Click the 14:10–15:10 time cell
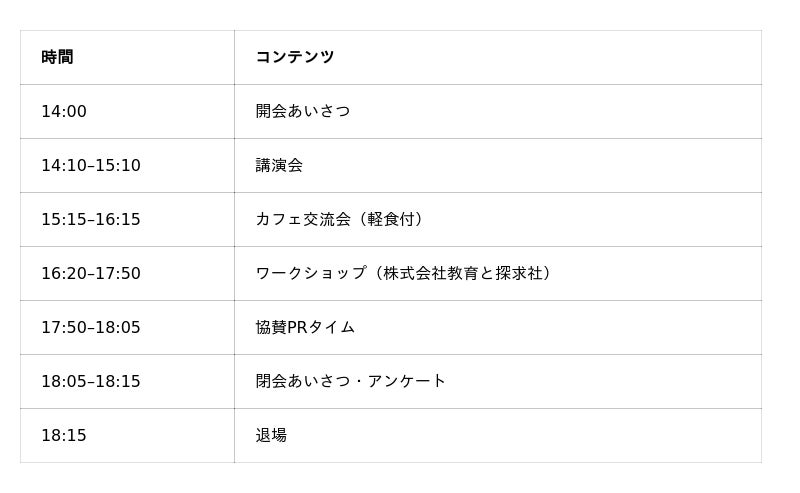800x493 pixels. point(127,165)
